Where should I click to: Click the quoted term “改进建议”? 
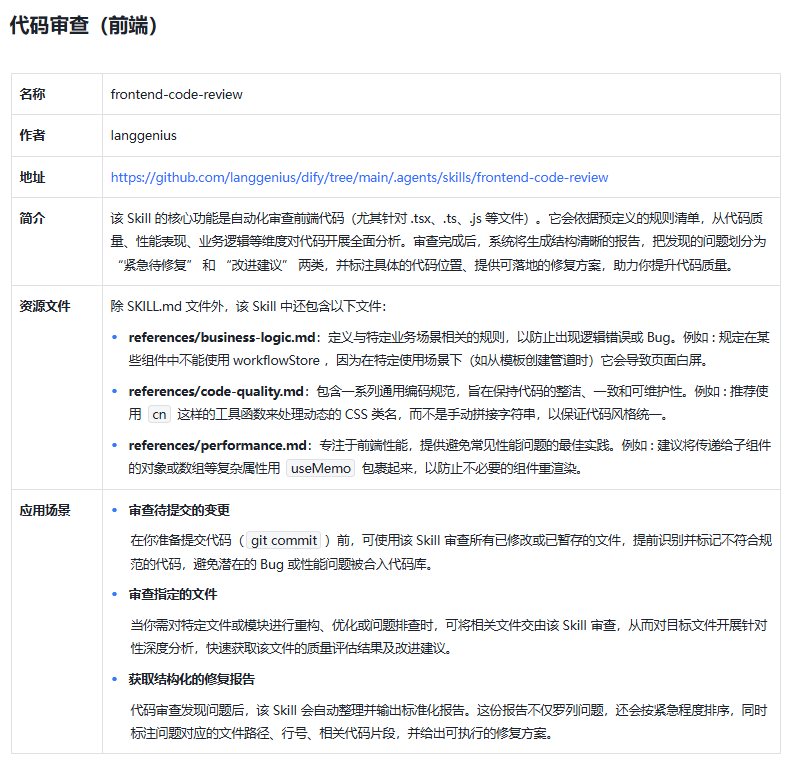(257, 265)
